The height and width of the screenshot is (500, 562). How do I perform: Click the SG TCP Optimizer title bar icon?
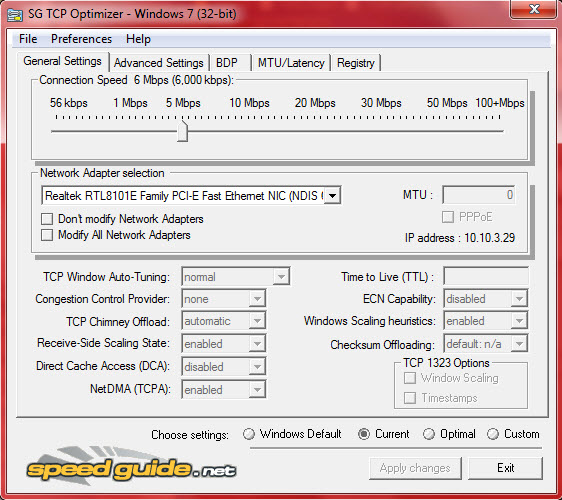click(15, 15)
